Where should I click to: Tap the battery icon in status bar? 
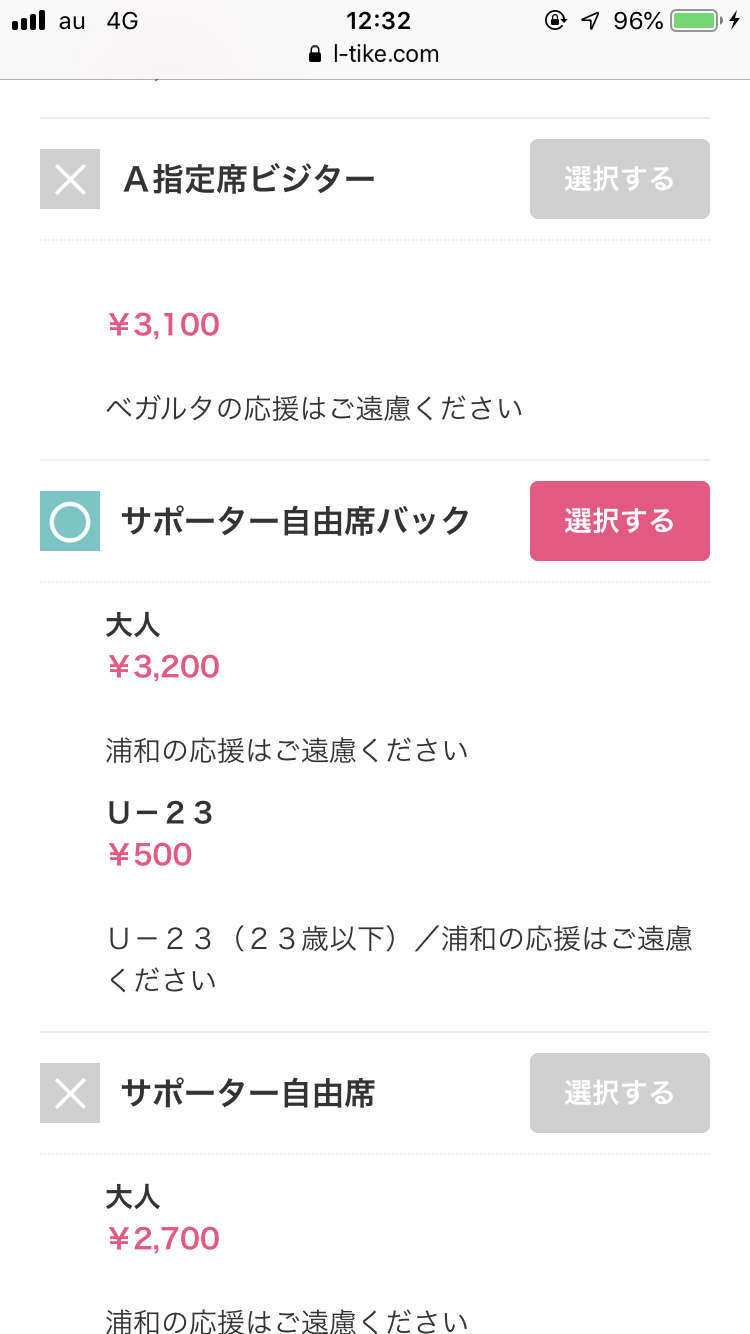coord(697,20)
